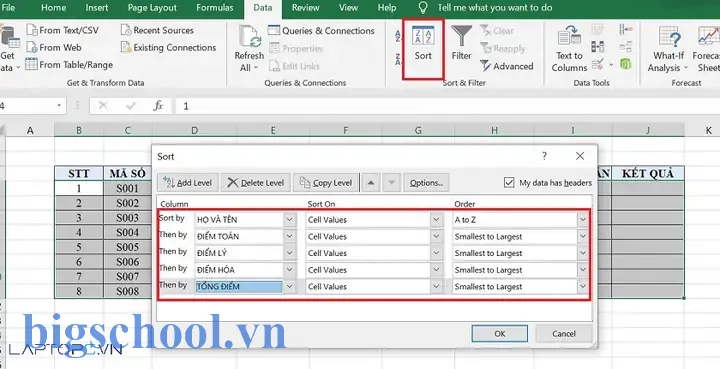Toggle My data has headers checkbox

(x=508, y=183)
